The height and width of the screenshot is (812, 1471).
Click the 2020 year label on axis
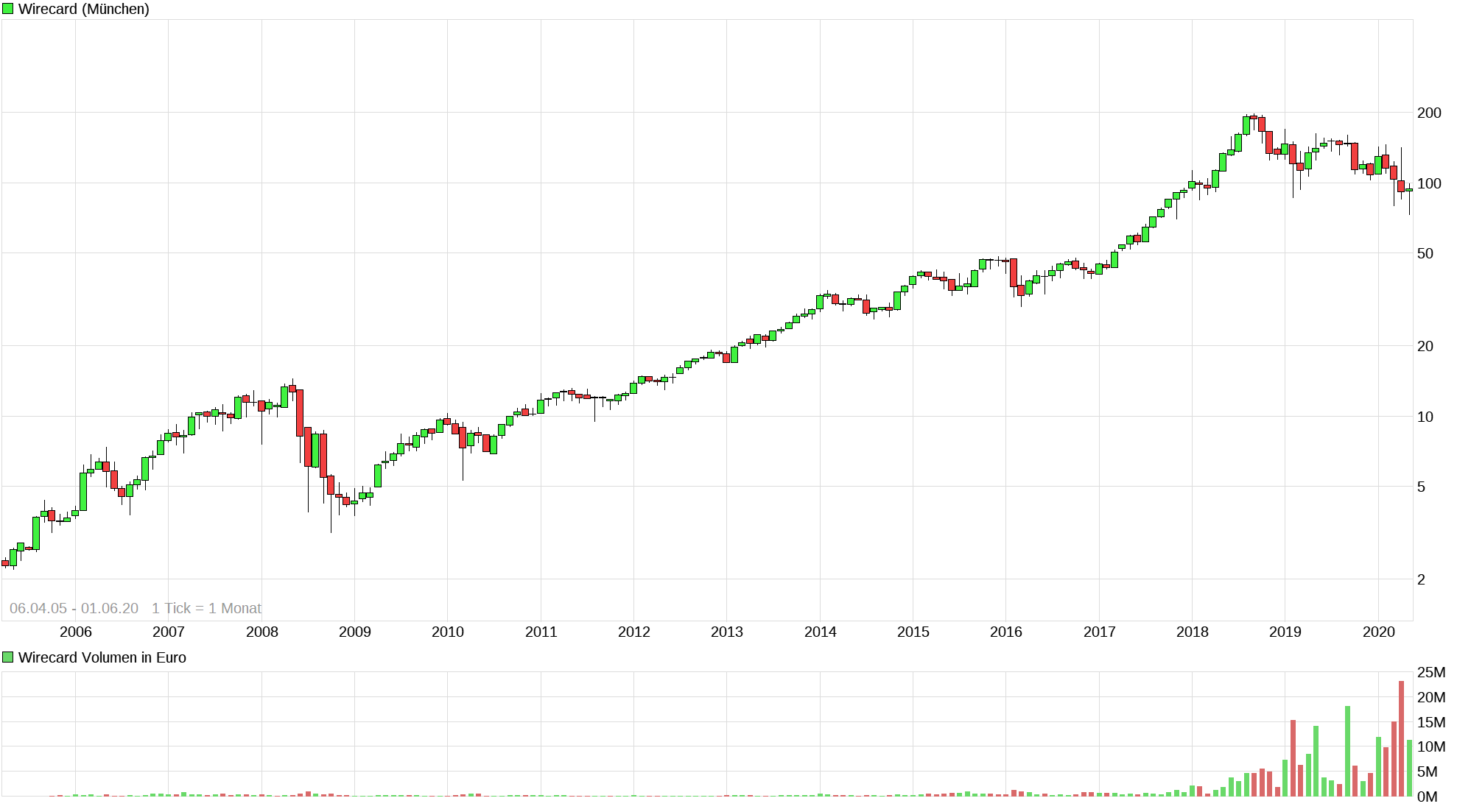[x=1379, y=632]
